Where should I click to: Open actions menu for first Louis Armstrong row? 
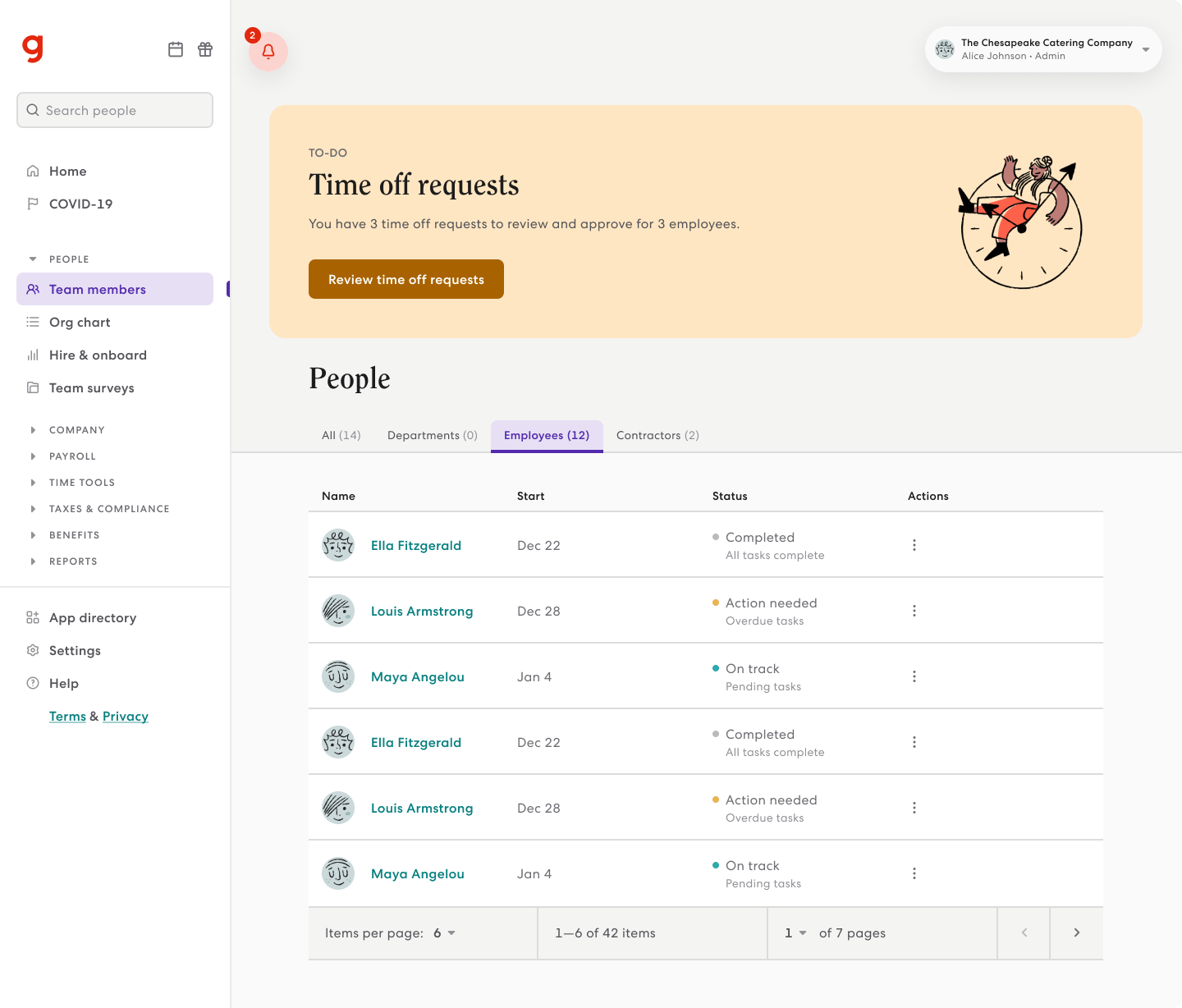914,611
